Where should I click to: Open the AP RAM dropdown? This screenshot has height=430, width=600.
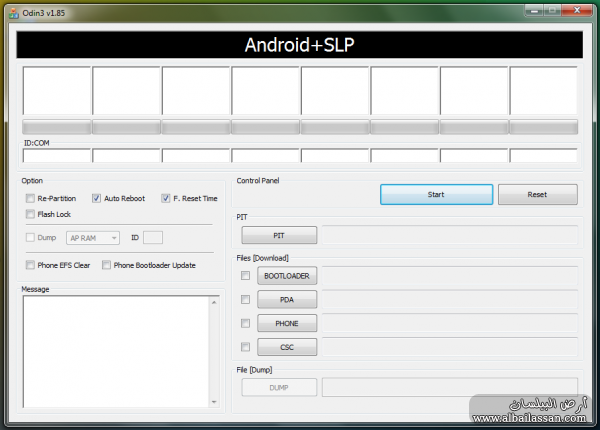tap(93, 238)
